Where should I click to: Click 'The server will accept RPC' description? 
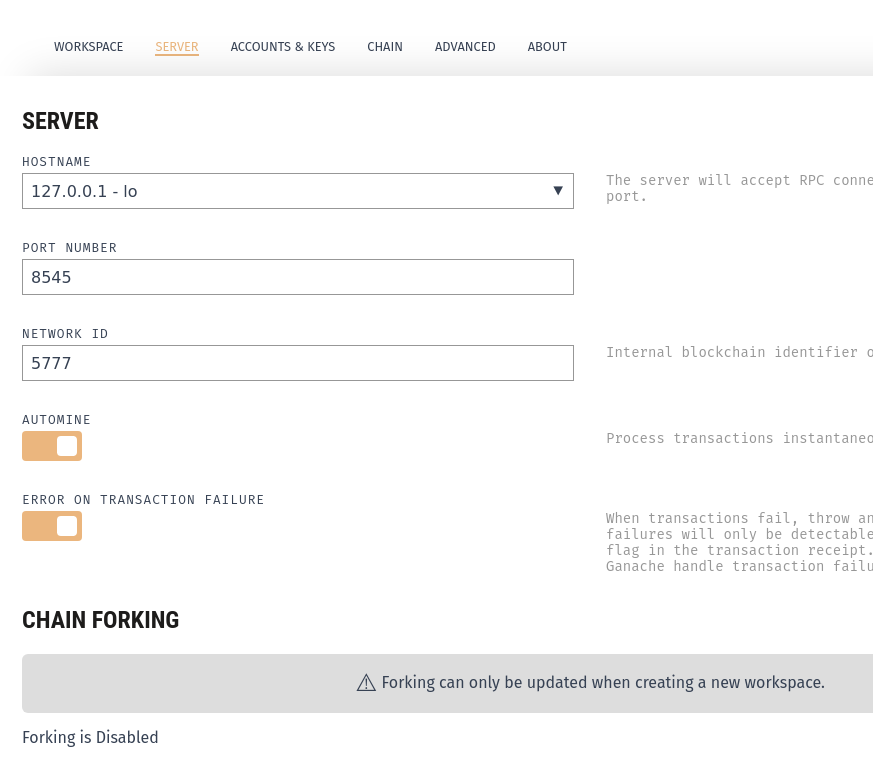(x=739, y=188)
